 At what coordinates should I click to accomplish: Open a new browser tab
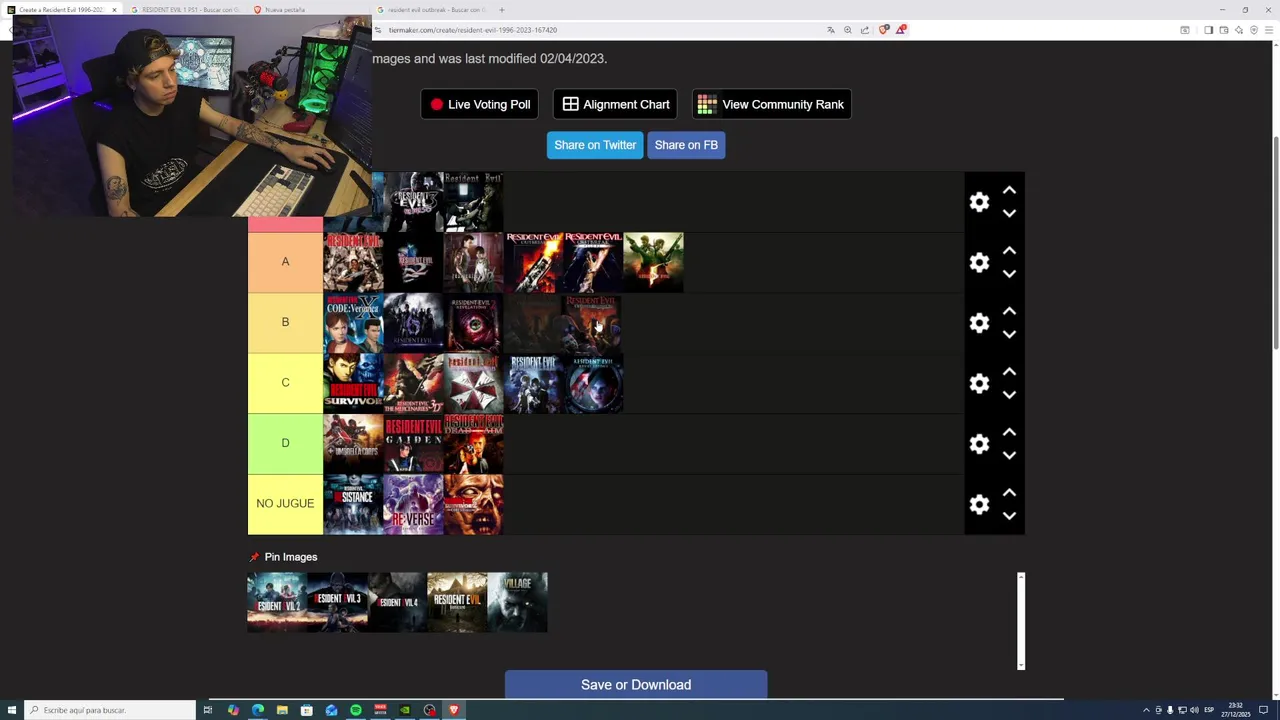[502, 10]
